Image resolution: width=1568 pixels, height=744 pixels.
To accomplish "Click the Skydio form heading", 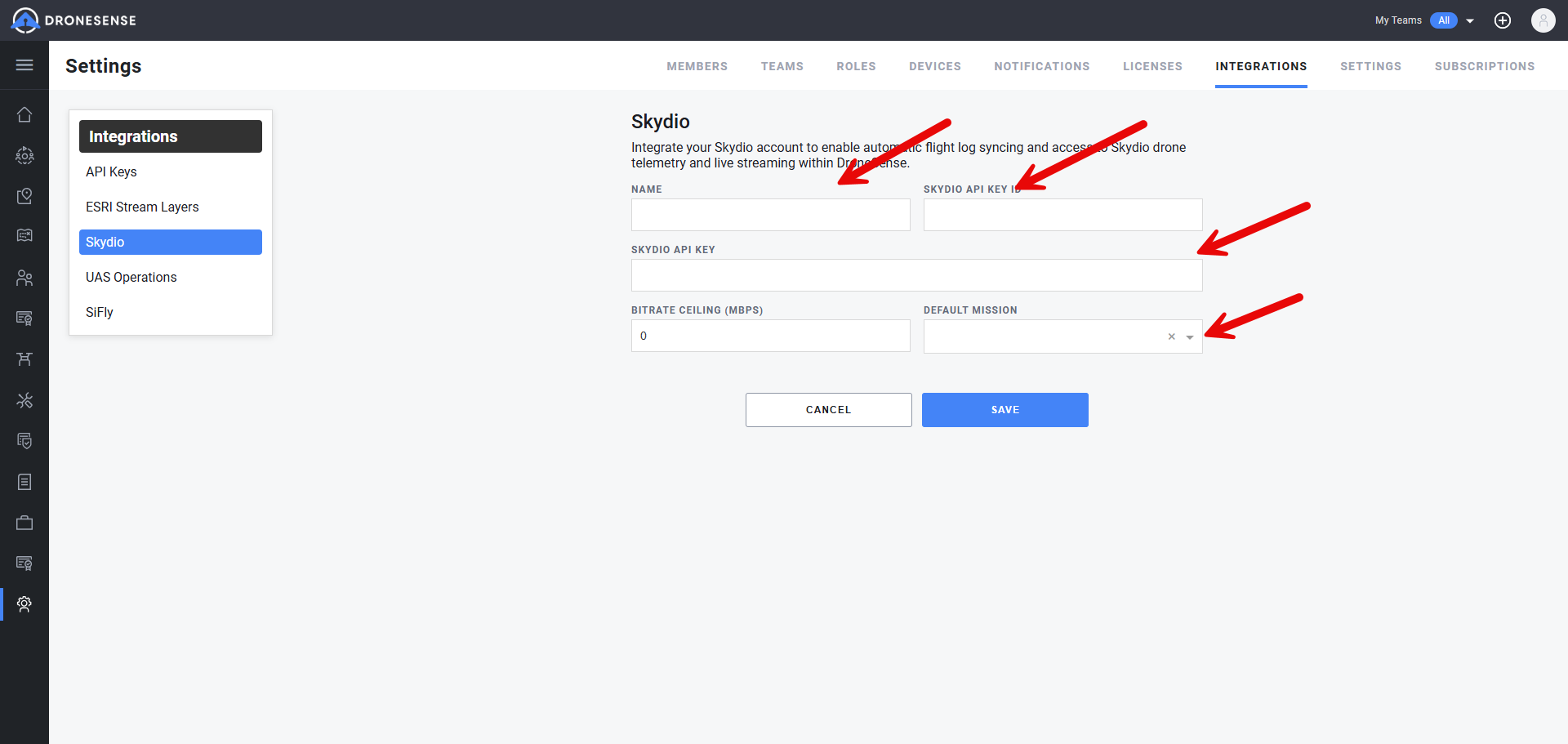I will 661,122.
